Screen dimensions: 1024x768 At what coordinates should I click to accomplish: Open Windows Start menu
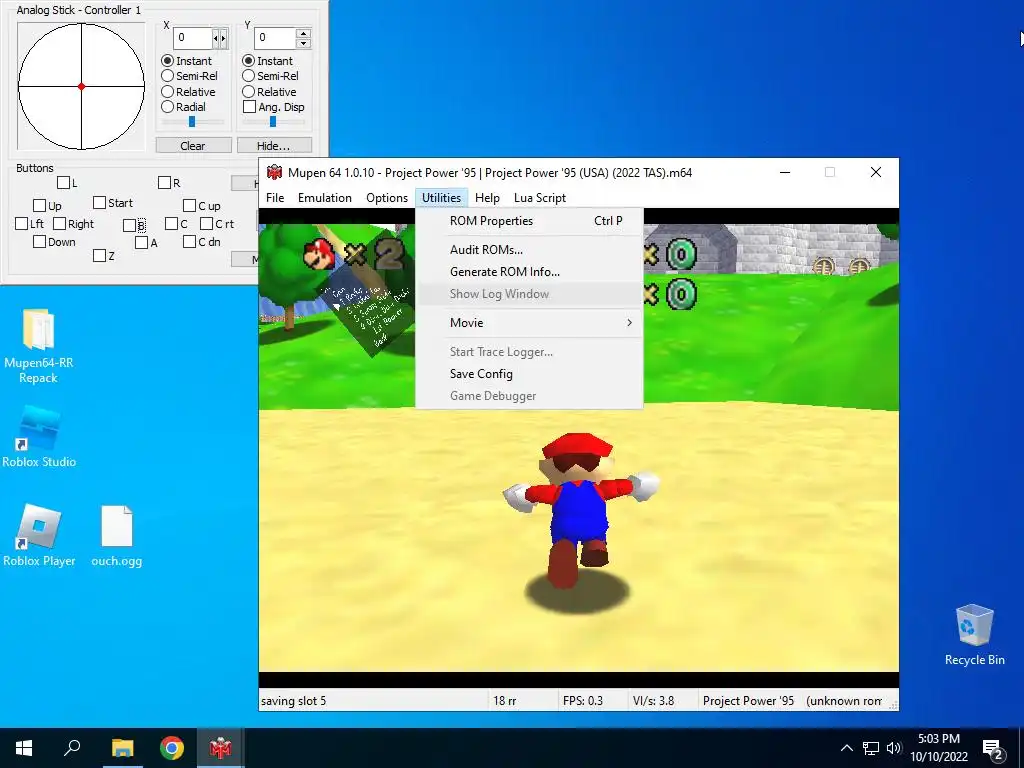point(24,748)
